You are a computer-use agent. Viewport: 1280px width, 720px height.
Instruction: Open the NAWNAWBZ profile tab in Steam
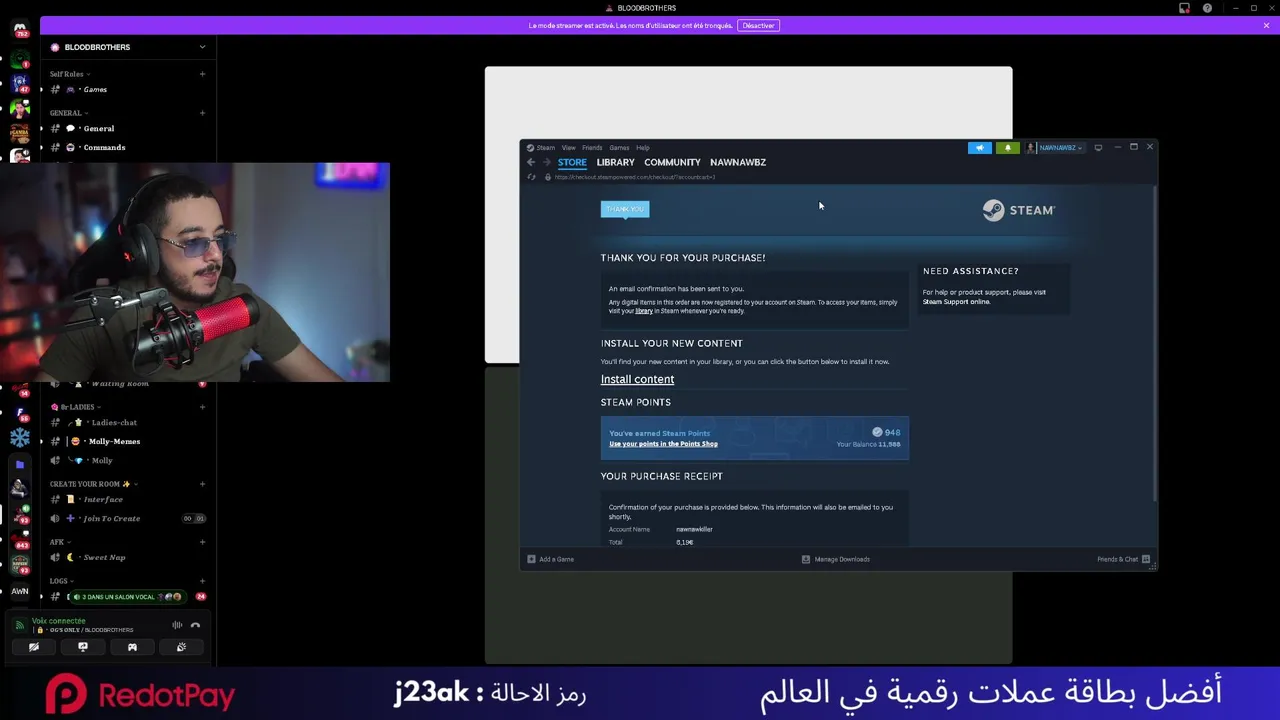(x=738, y=162)
